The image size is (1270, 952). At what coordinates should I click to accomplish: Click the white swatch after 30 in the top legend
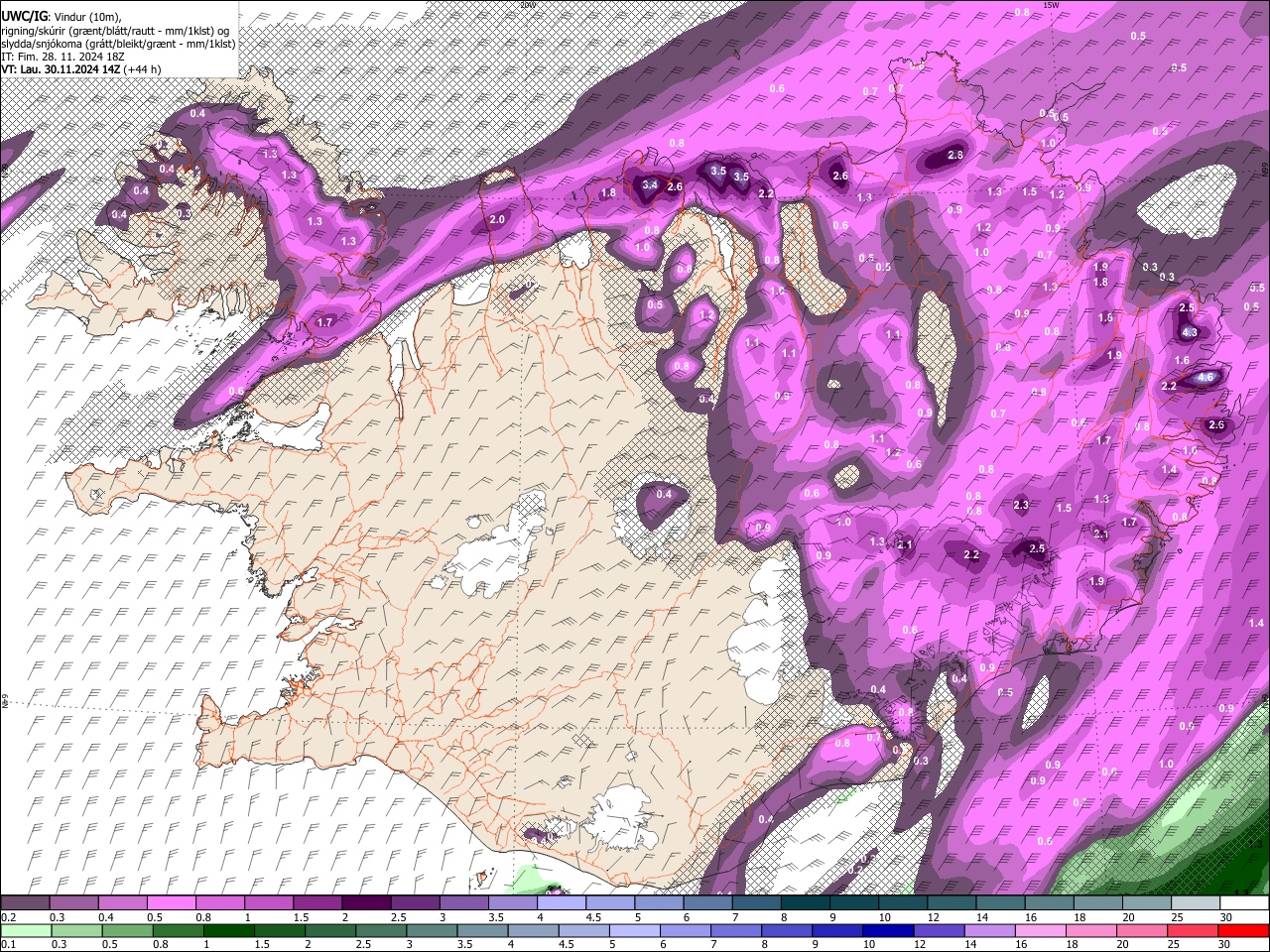pyautogui.click(x=1244, y=902)
